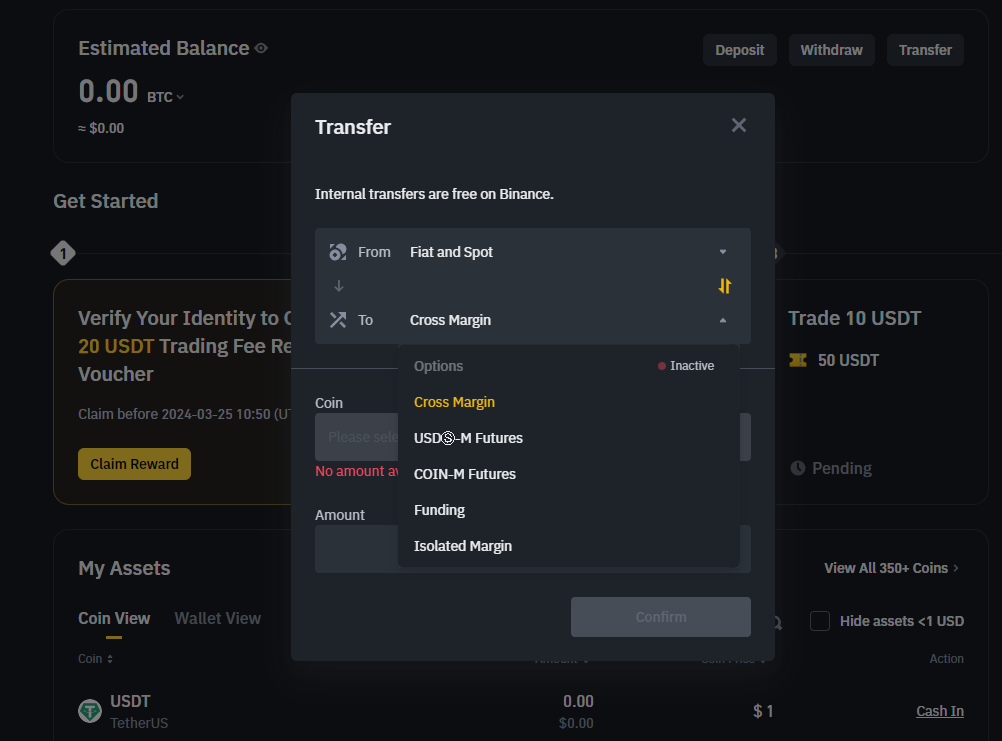
Task: Click the Trade 10 USDT card title
Action: [854, 318]
